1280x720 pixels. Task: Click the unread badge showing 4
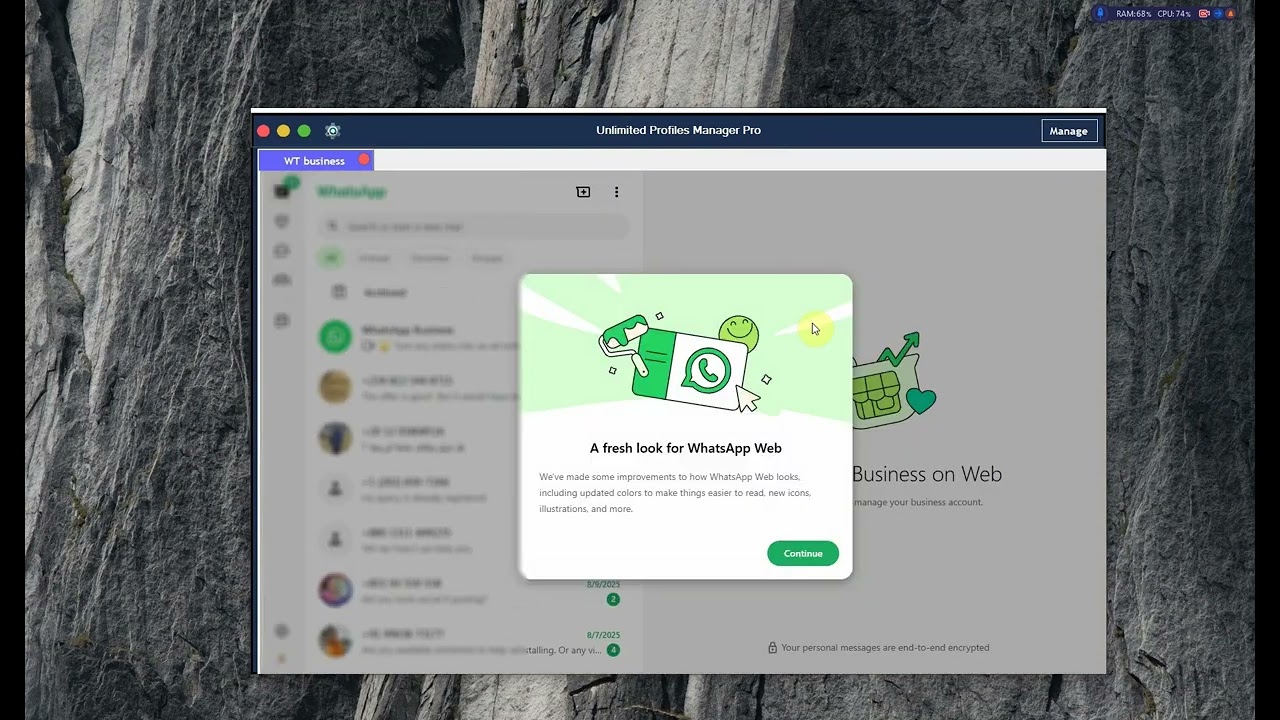613,650
